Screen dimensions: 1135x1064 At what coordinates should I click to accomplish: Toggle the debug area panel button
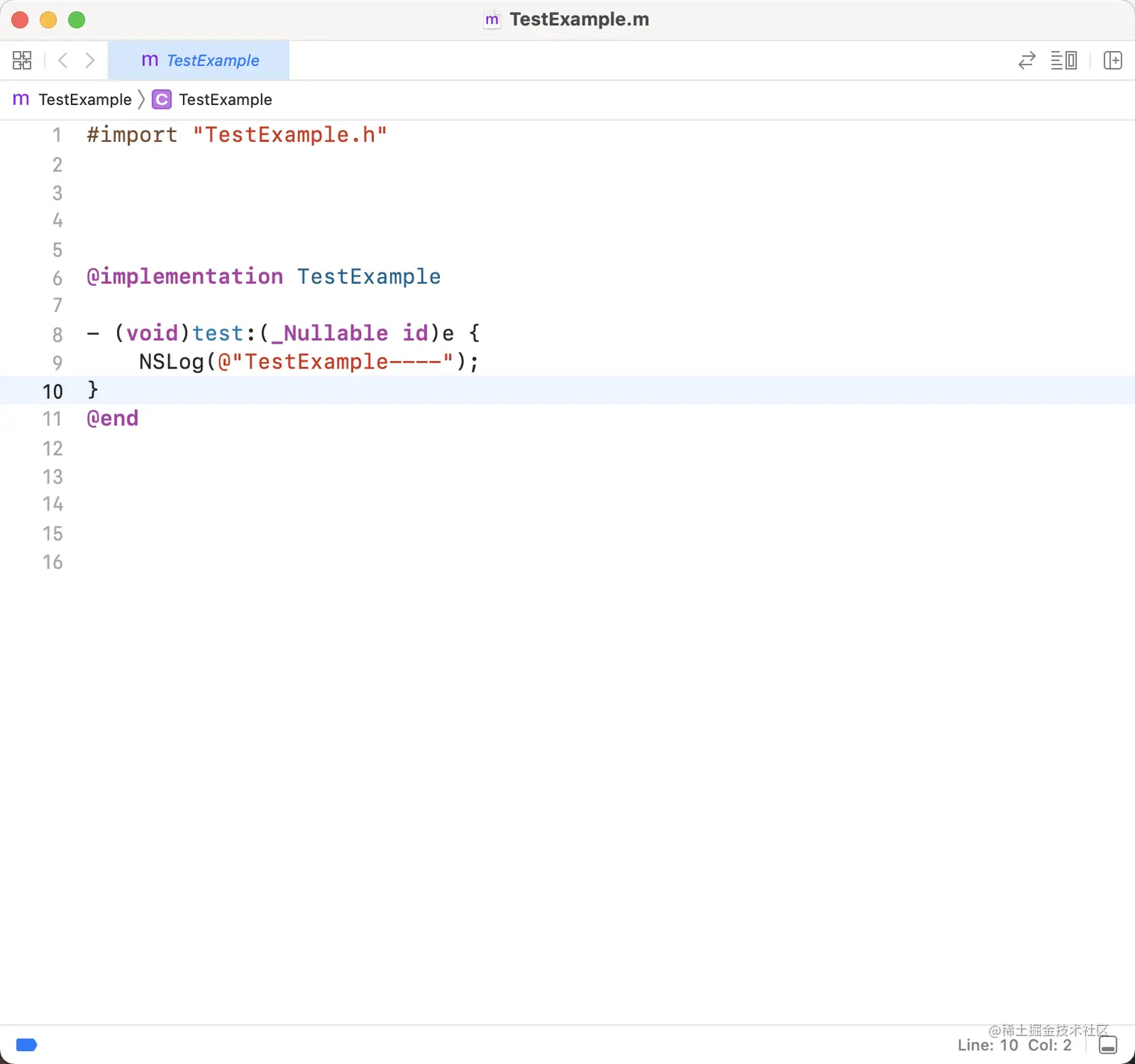[1108, 1045]
